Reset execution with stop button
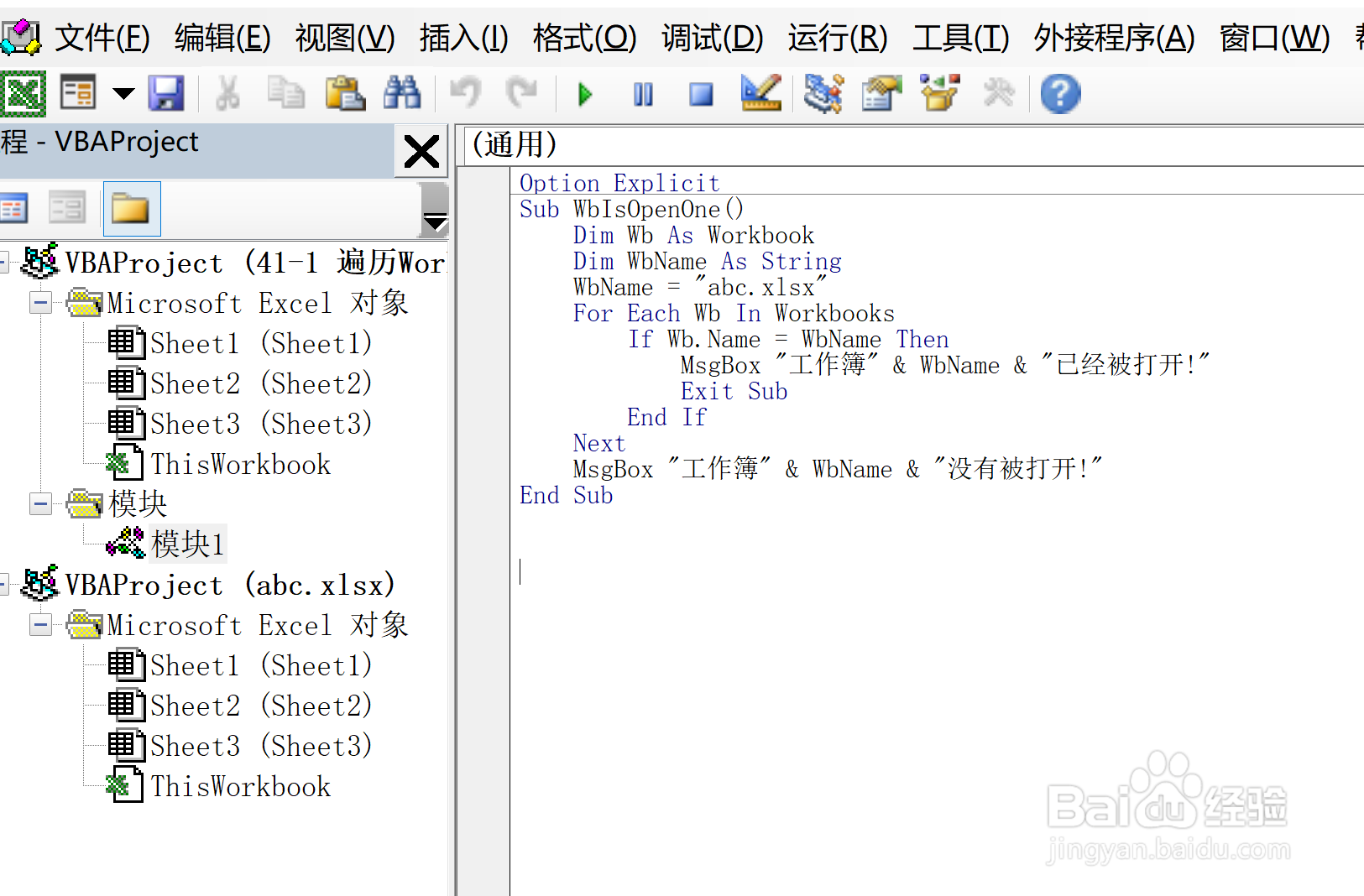 click(701, 94)
